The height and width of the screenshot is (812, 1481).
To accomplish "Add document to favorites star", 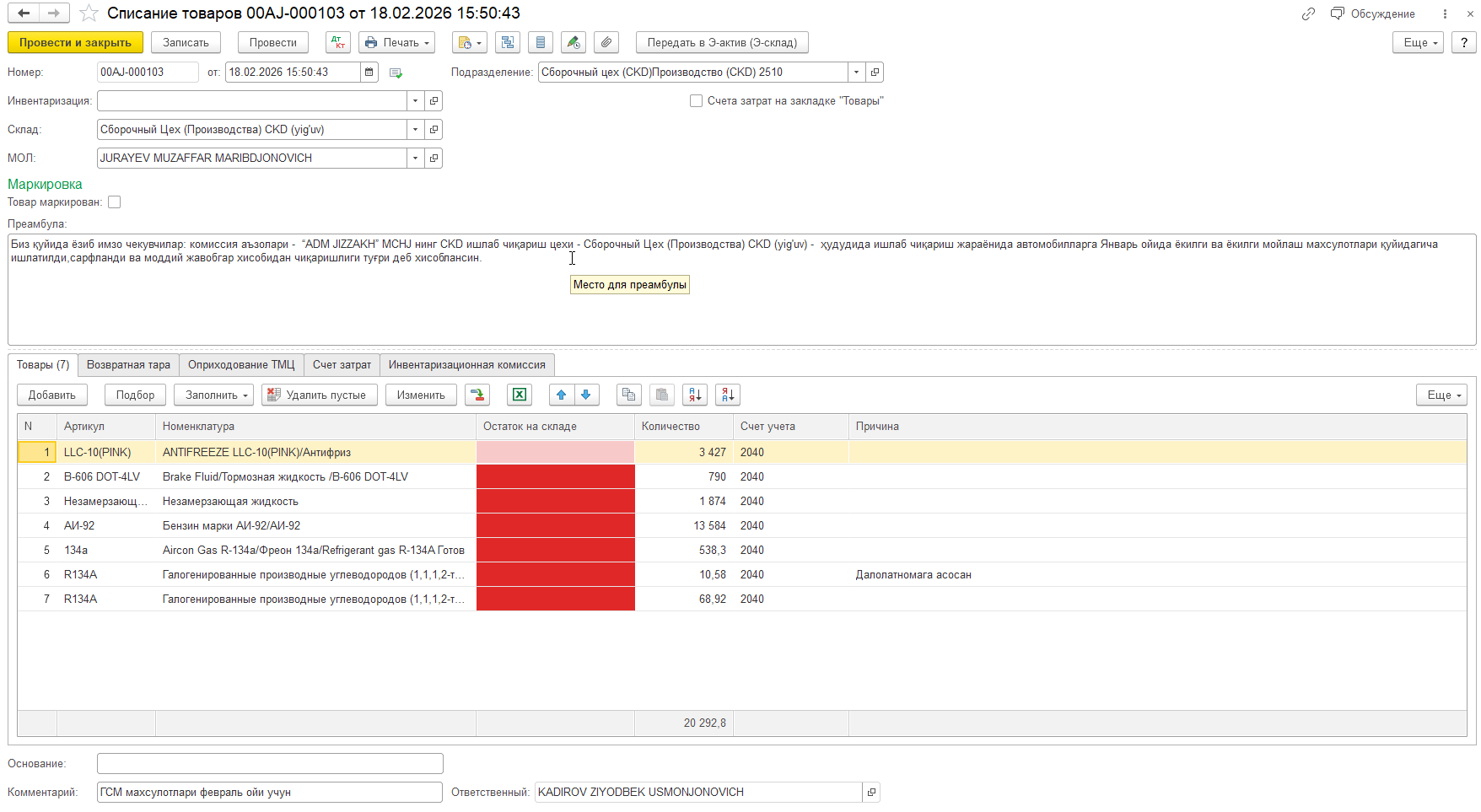I will (x=89, y=13).
